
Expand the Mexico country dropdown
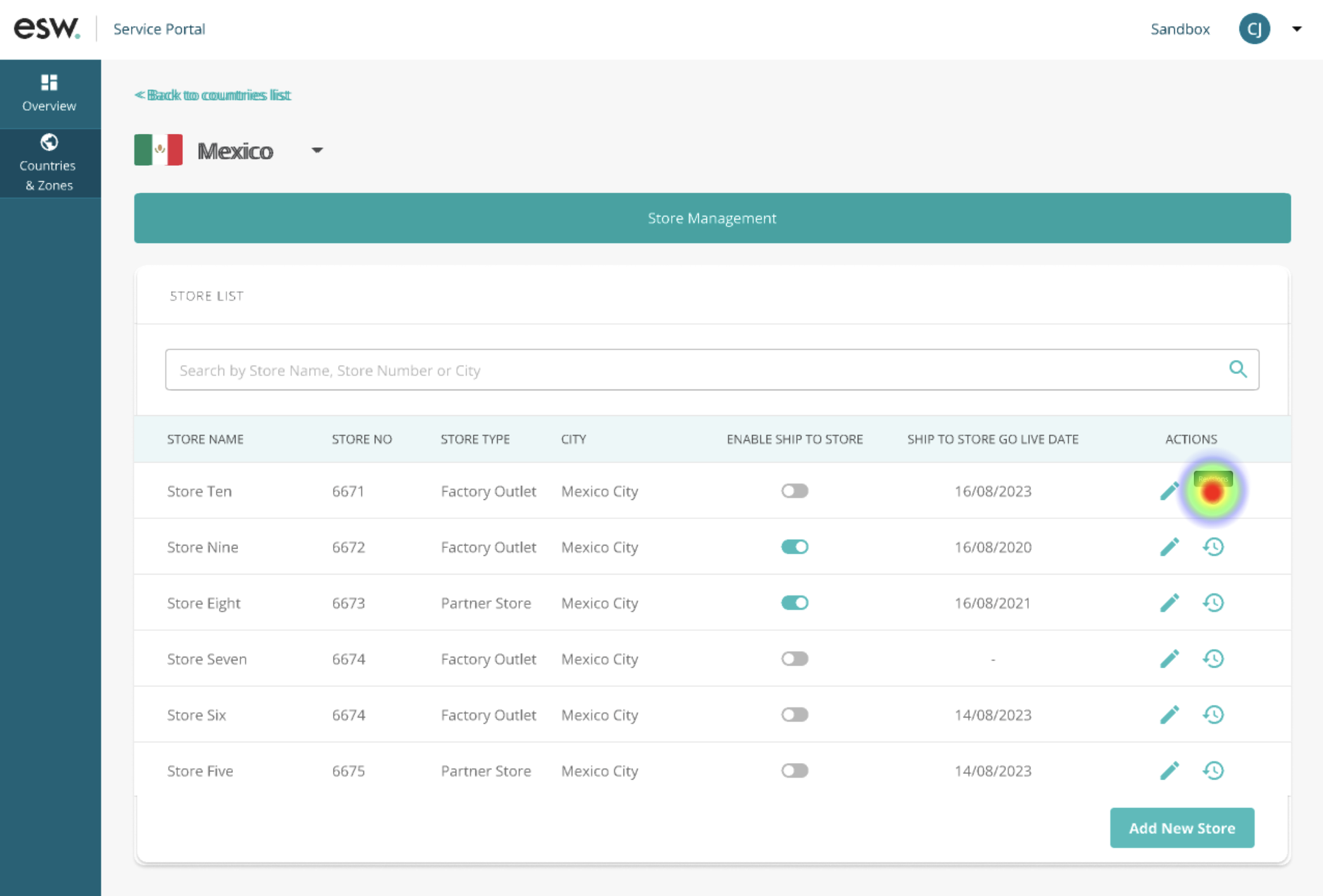317,151
